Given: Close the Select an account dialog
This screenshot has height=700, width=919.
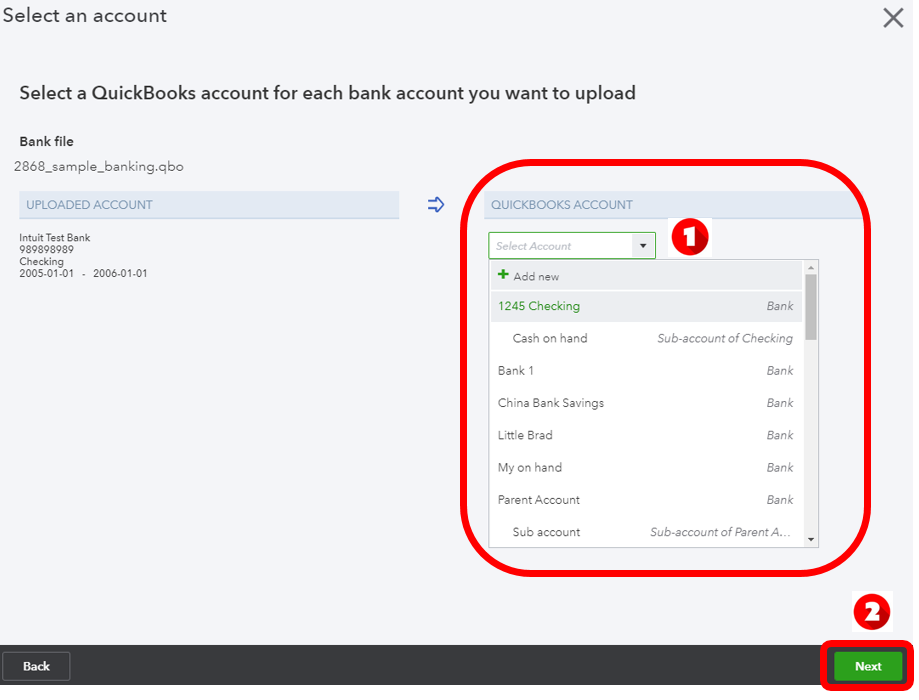Looking at the screenshot, I should tap(893, 17).
